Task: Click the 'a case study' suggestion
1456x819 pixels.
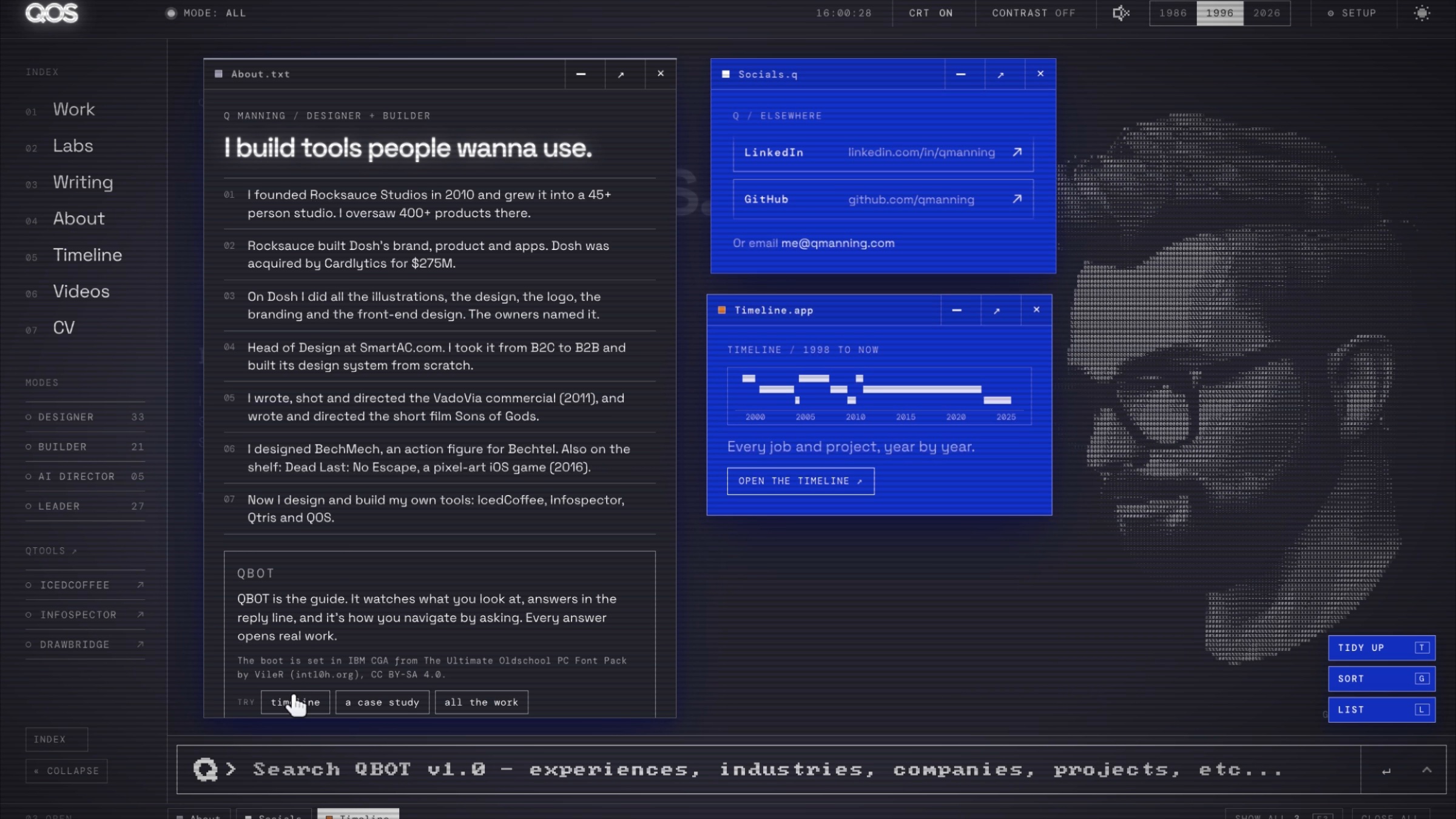Action: pyautogui.click(x=382, y=702)
